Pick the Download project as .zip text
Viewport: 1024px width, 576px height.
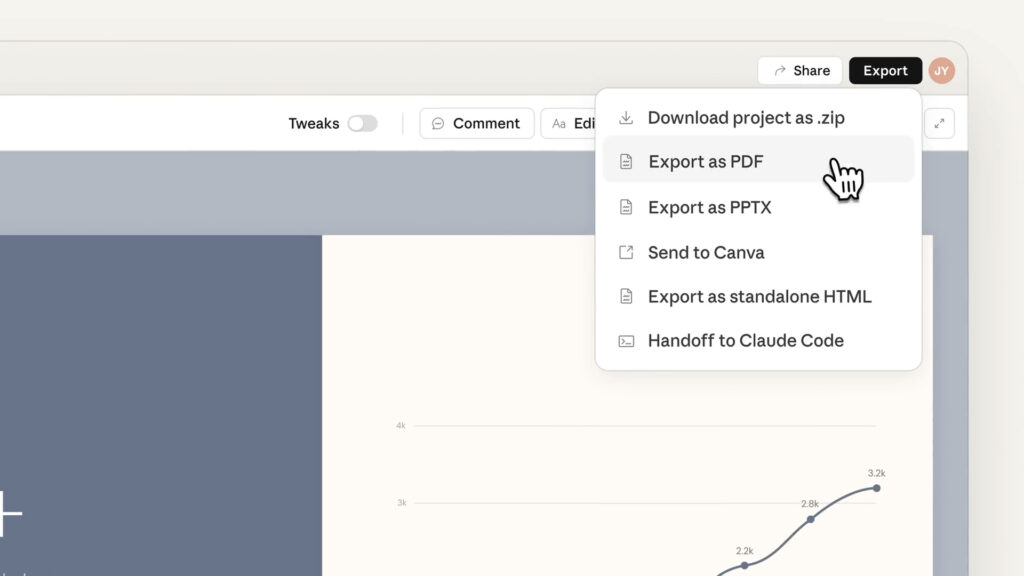tap(746, 118)
